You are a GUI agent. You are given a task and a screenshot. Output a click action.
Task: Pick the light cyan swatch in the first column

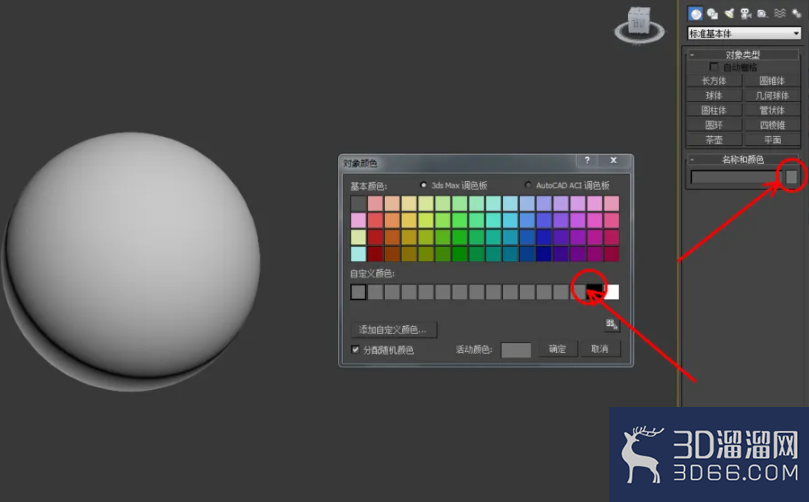[358, 253]
